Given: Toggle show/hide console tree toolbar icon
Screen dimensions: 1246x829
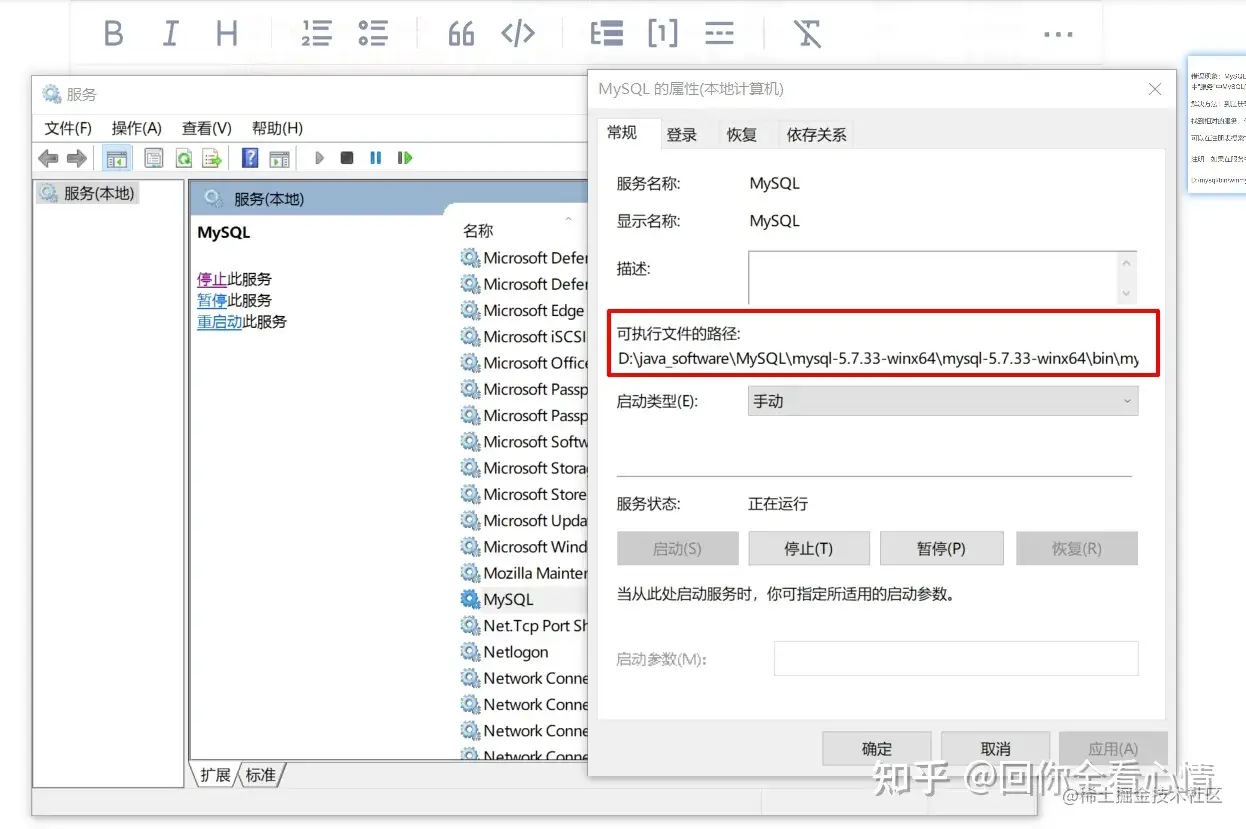Looking at the screenshot, I should 116,158.
